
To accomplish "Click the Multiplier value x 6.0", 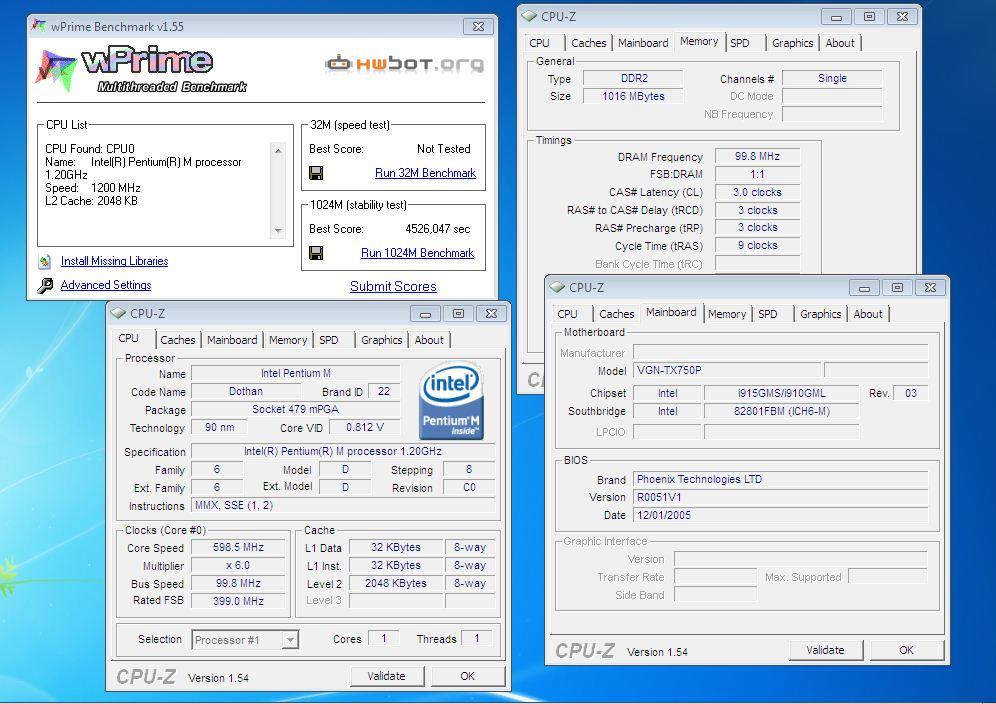I will (238, 565).
